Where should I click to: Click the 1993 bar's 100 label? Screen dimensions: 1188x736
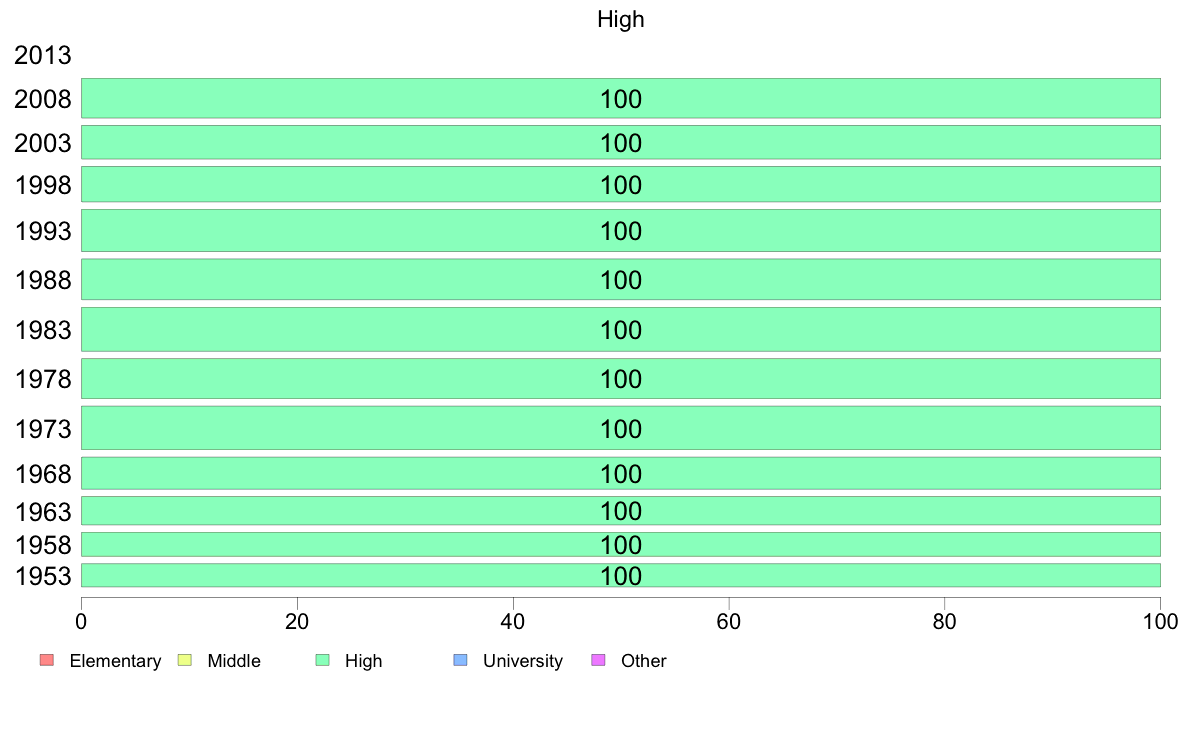621,231
